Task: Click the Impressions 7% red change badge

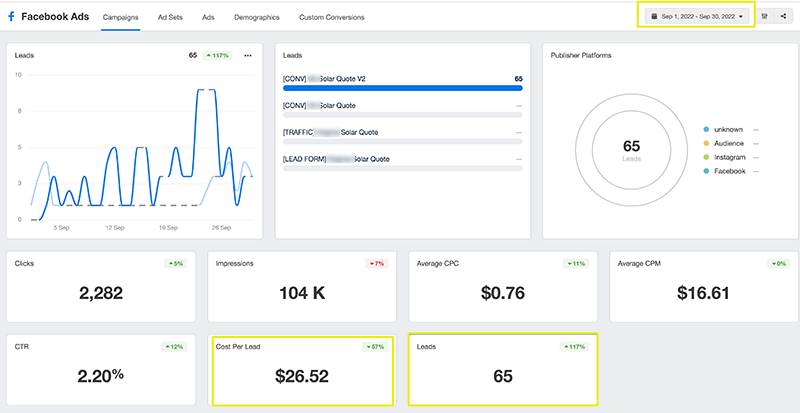Action: click(x=377, y=264)
